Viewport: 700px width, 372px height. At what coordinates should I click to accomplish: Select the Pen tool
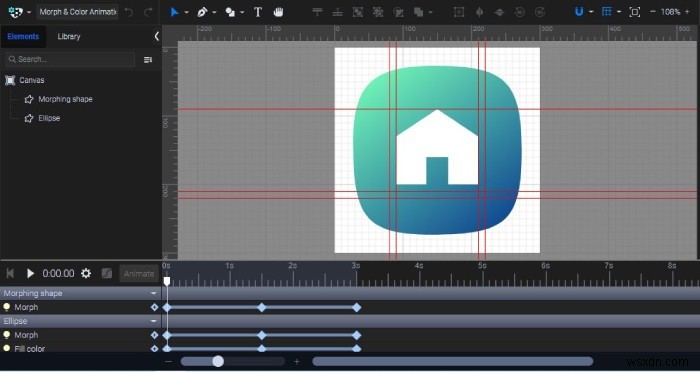click(202, 12)
